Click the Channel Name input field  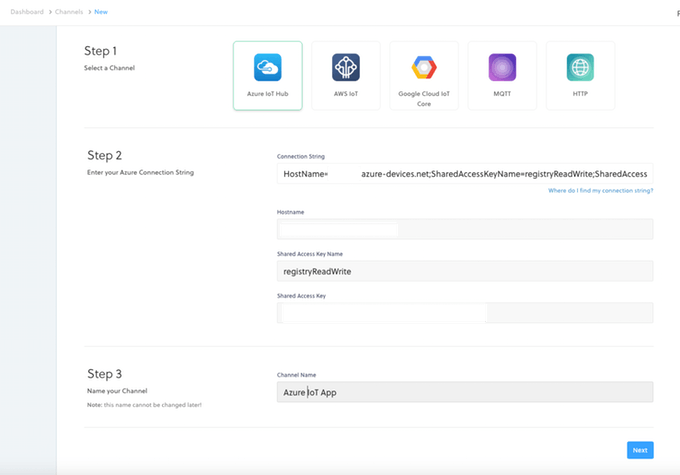[x=465, y=392]
